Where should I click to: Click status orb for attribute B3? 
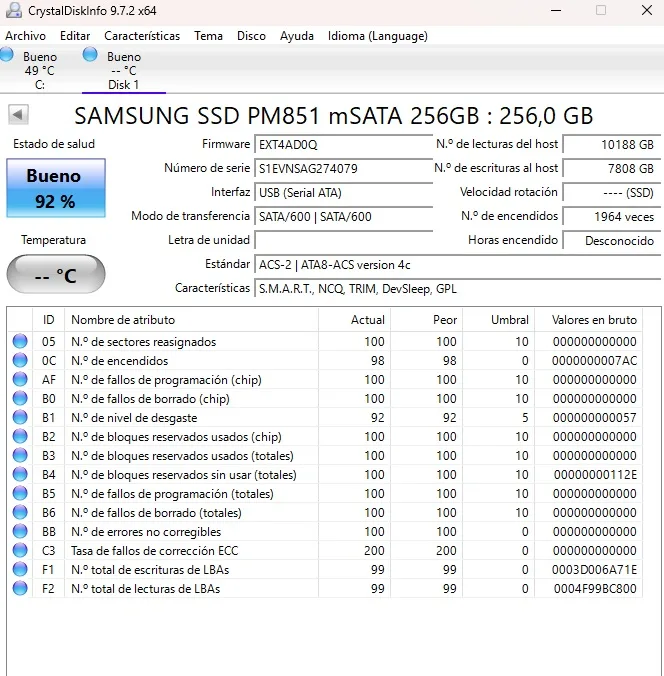[x=20, y=455]
